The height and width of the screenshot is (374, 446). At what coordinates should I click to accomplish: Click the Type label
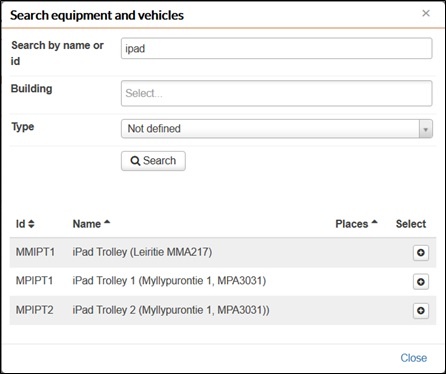(x=23, y=127)
